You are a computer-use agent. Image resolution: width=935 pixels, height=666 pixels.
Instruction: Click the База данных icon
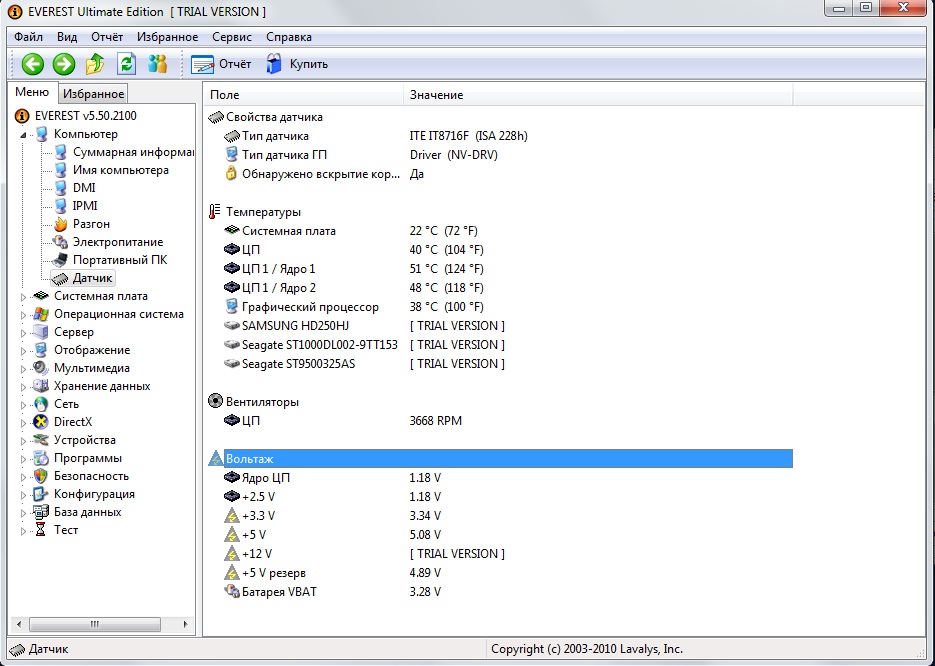click(41, 512)
